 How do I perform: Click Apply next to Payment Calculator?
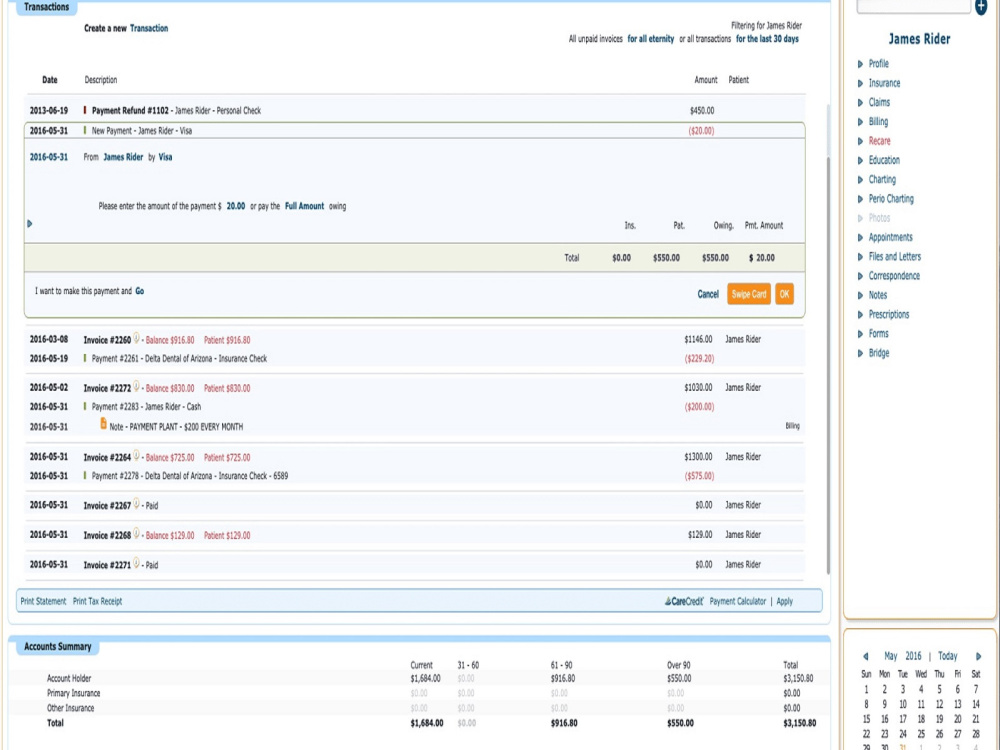tap(784, 601)
